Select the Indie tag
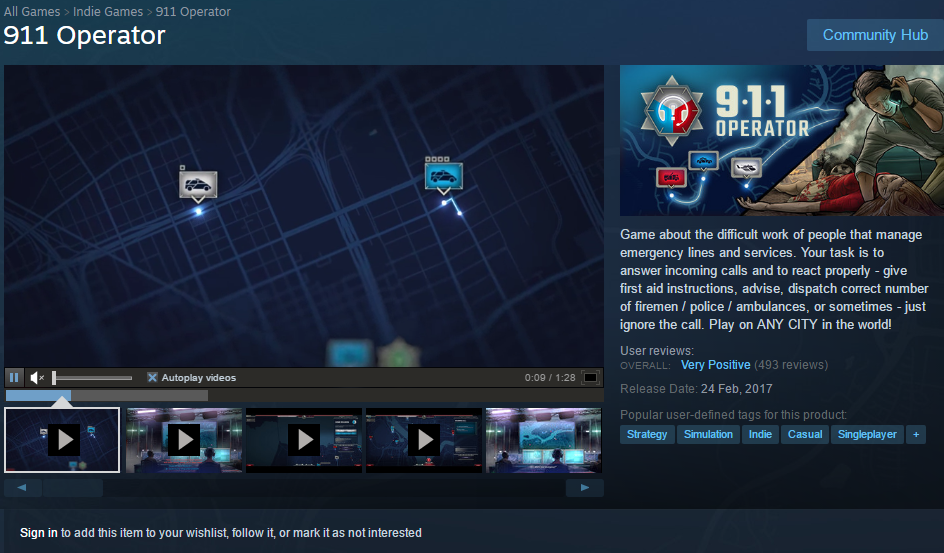Viewport: 944px width, 553px height. click(760, 434)
